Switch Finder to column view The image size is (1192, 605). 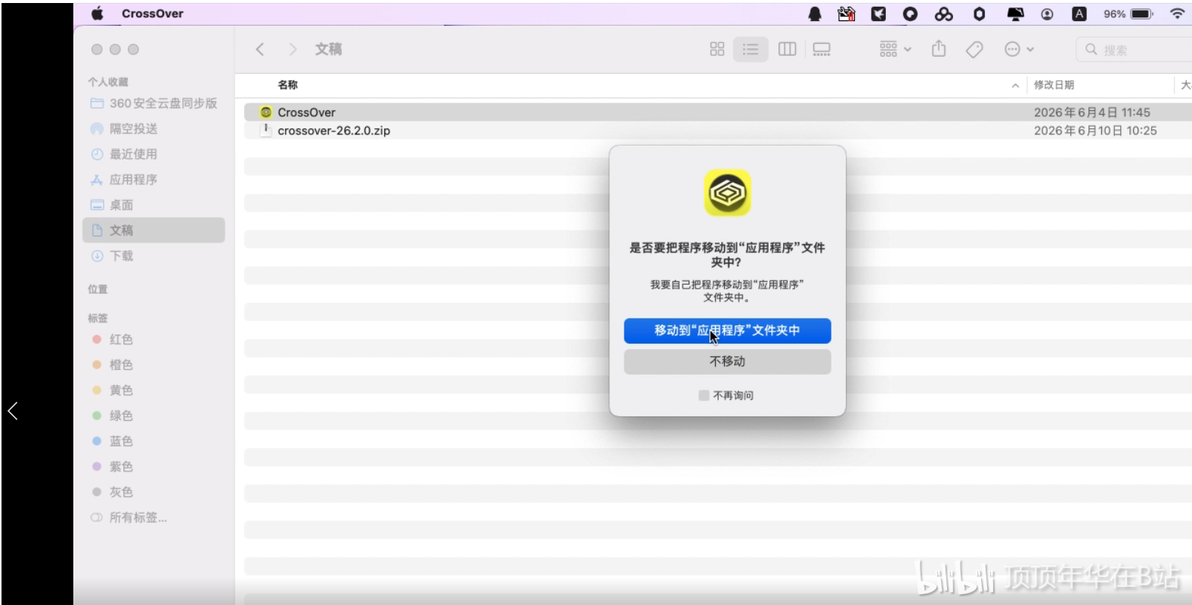(787, 49)
